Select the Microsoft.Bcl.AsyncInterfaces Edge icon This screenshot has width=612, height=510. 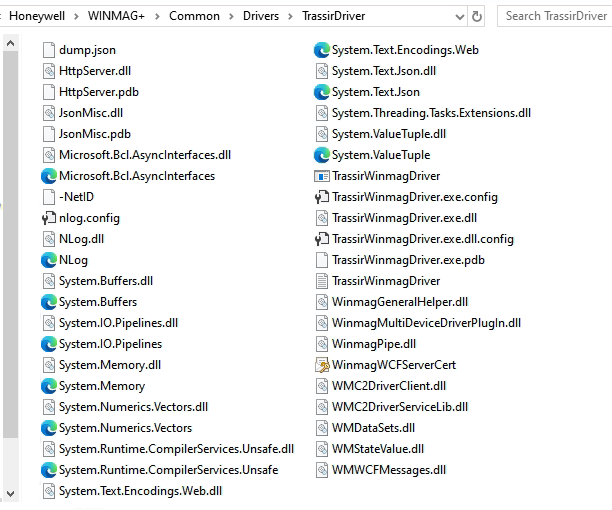[49, 176]
